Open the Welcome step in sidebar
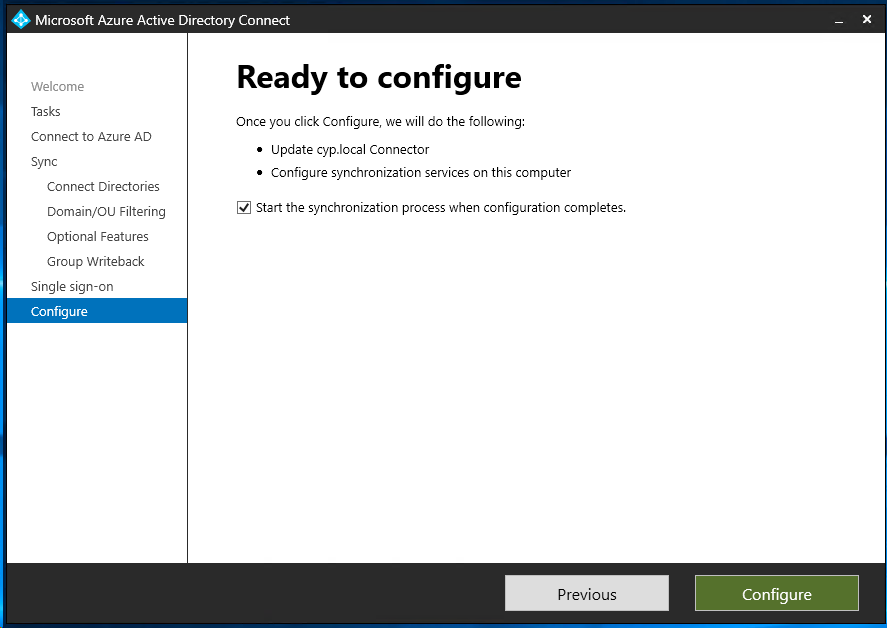The image size is (887, 628). click(58, 87)
